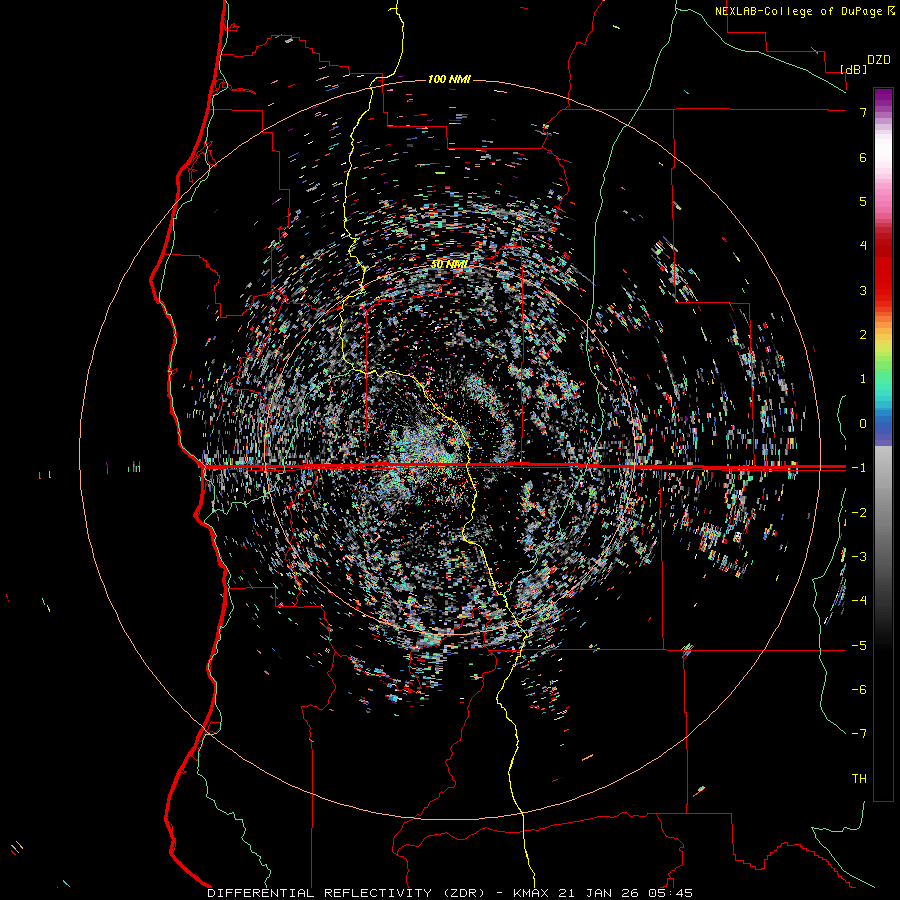The image size is (900, 900).
Task: Click the -5 value on color scale
Action: (859, 646)
